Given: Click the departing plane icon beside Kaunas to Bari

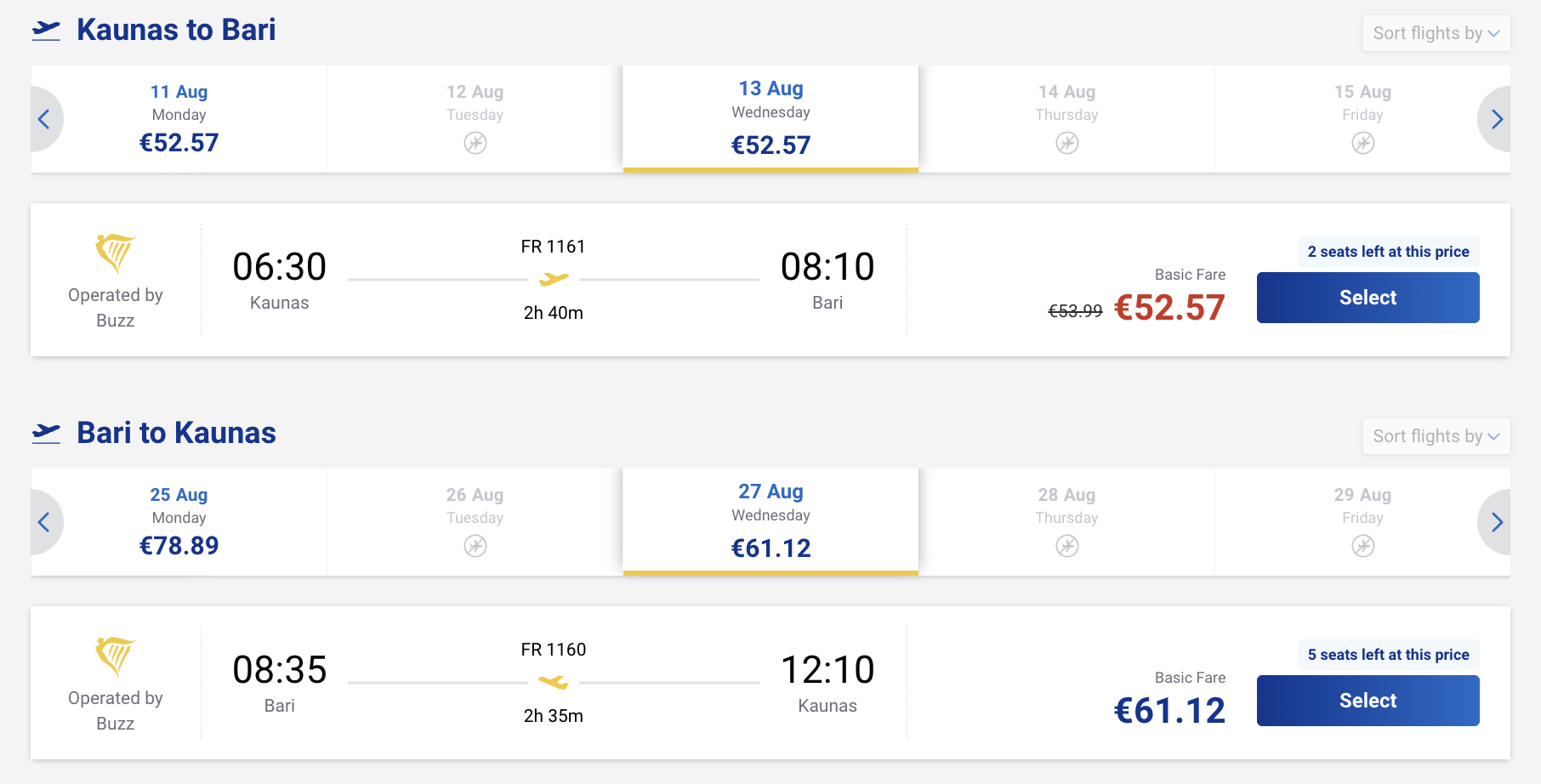Looking at the screenshot, I should pos(47,31).
